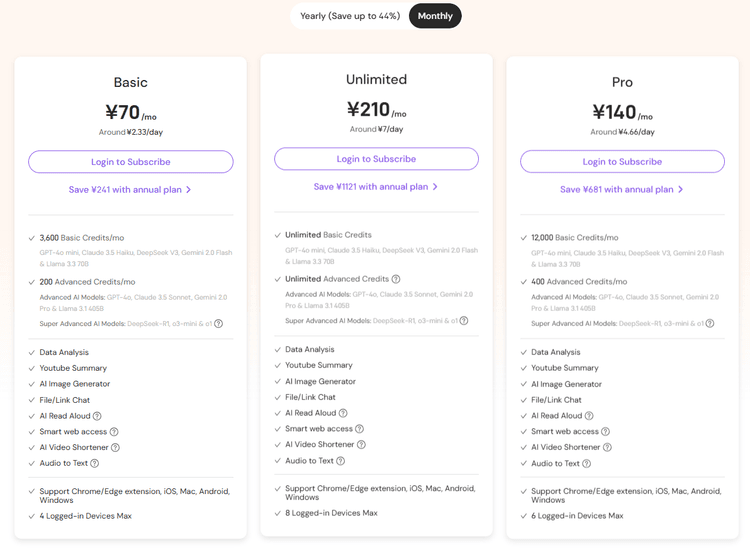Click AI Read Aloud help icon in Pro
Screen dimensions: 750x552
tap(589, 416)
